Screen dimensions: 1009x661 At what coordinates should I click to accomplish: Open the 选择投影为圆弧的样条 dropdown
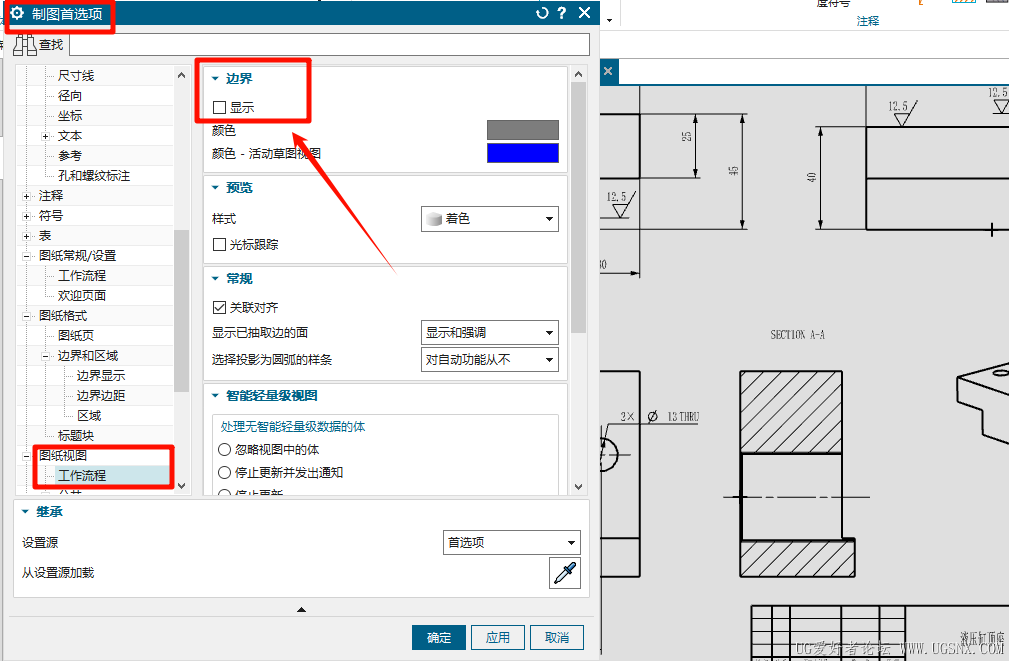click(490, 360)
